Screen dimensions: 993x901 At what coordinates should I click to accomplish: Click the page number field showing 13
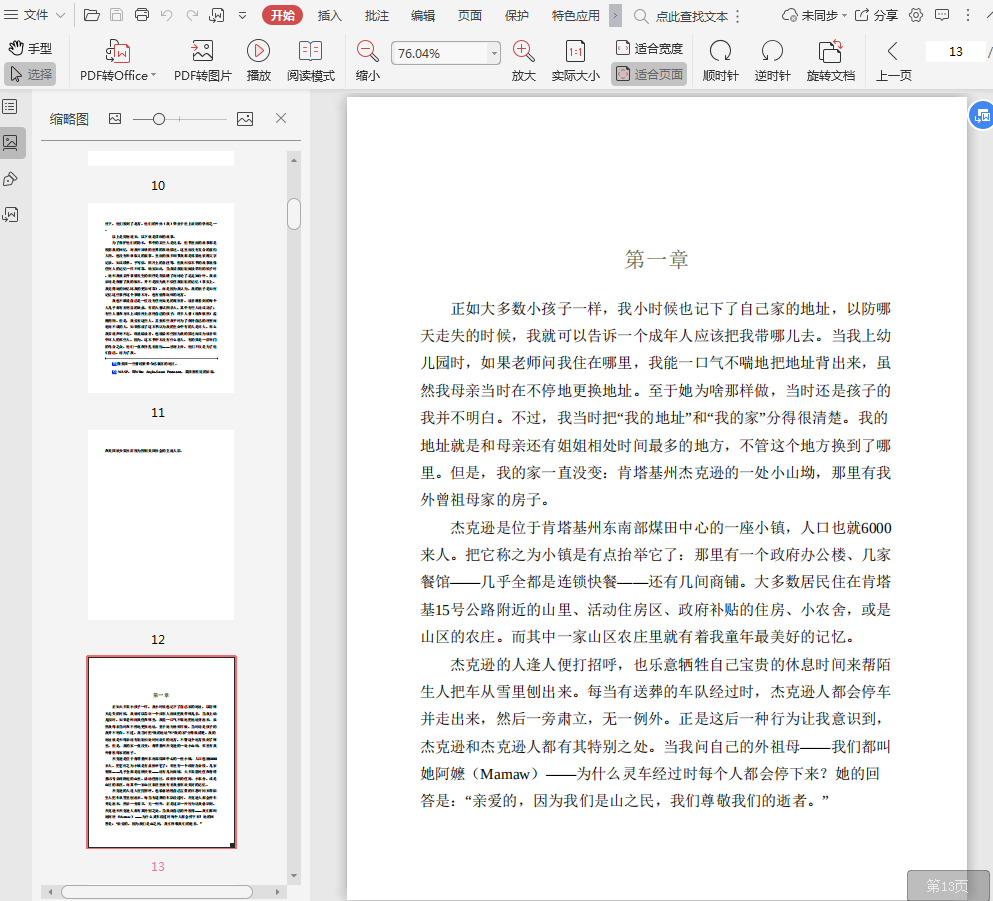tap(955, 51)
